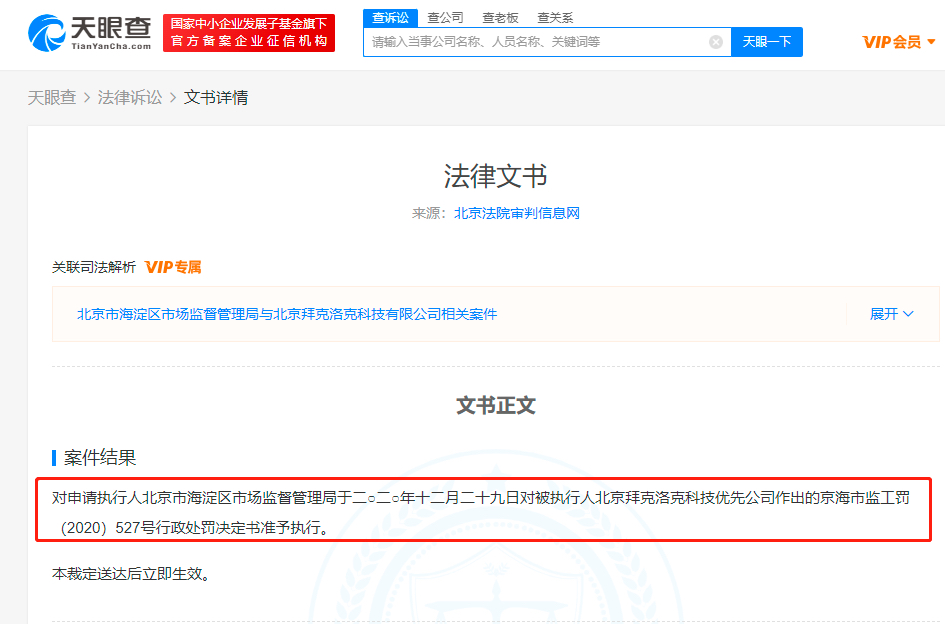Image resolution: width=945 pixels, height=624 pixels.
Task: Open the related case link for 北京拜克洛克科技有限公司
Action: coord(287,314)
